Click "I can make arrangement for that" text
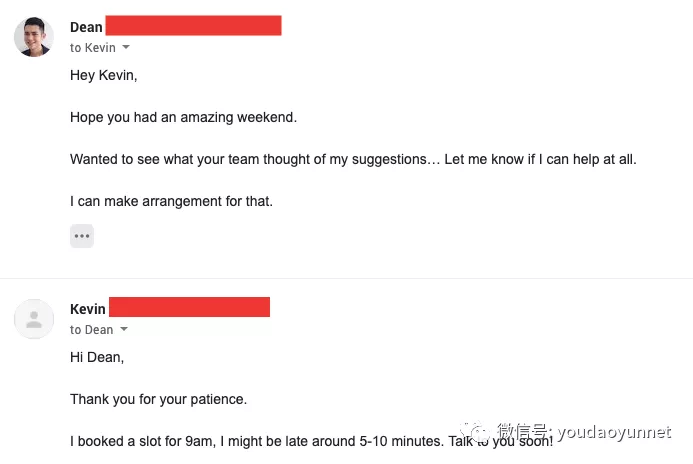The height and width of the screenshot is (464, 693). click(x=171, y=201)
